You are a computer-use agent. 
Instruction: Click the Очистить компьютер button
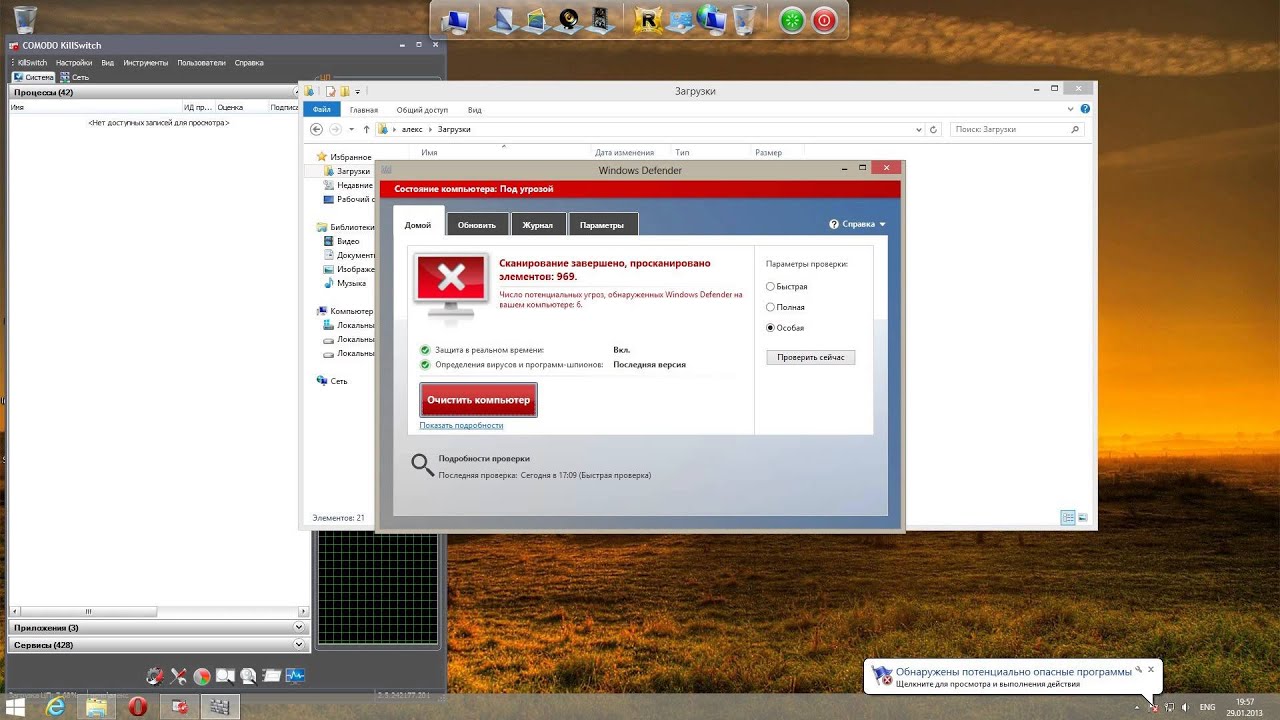pyautogui.click(x=478, y=400)
